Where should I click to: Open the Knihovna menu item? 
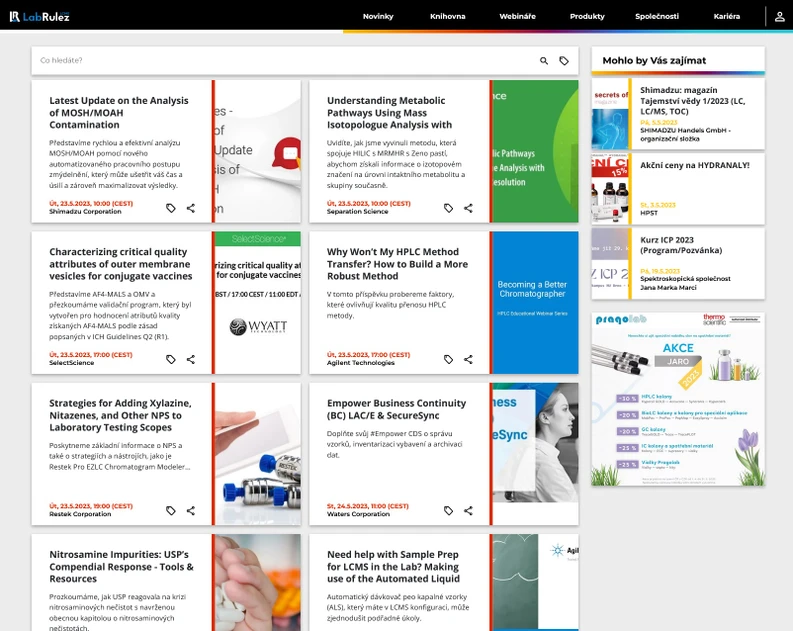(x=448, y=16)
